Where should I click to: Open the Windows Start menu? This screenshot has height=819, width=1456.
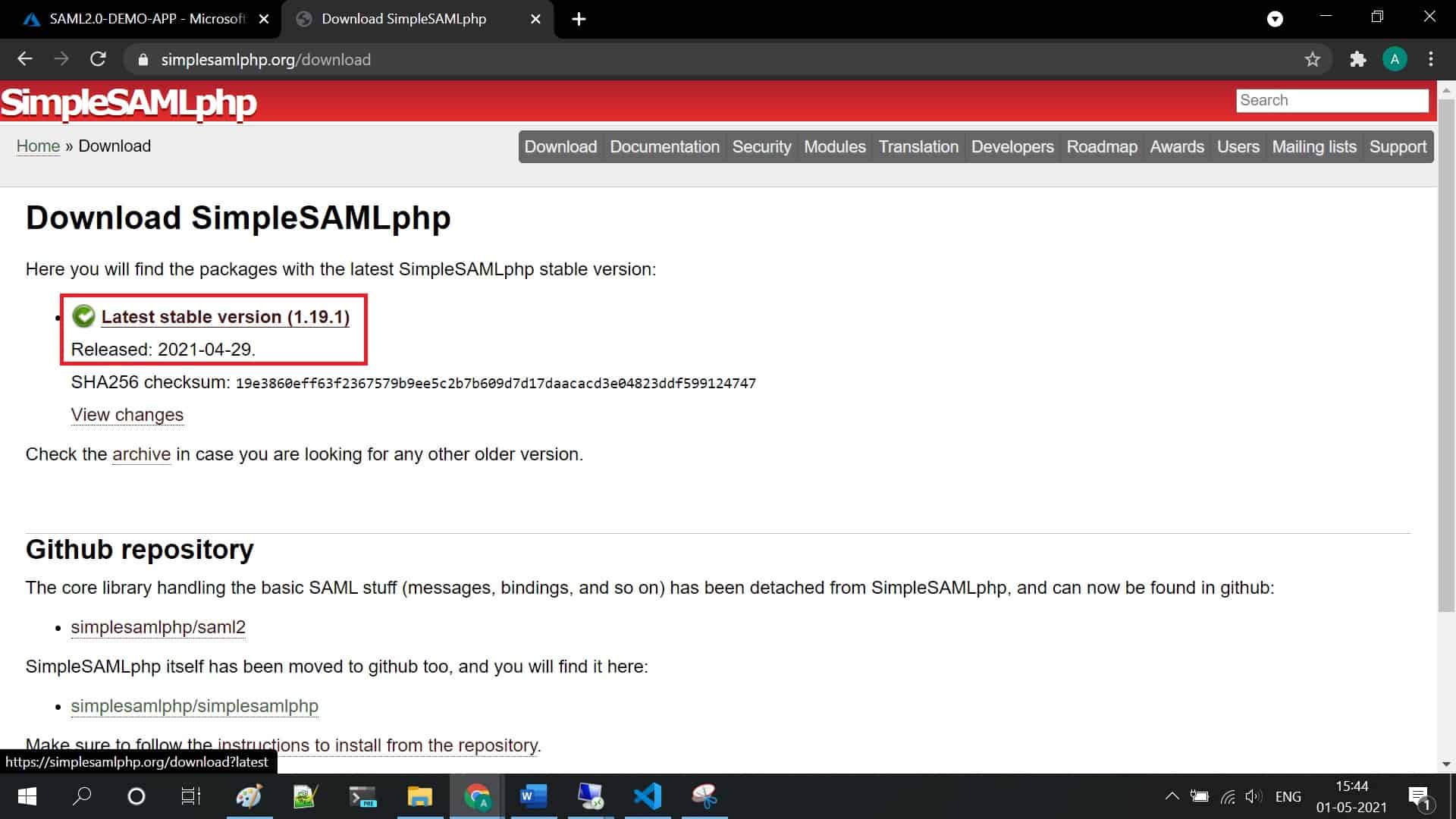(27, 796)
